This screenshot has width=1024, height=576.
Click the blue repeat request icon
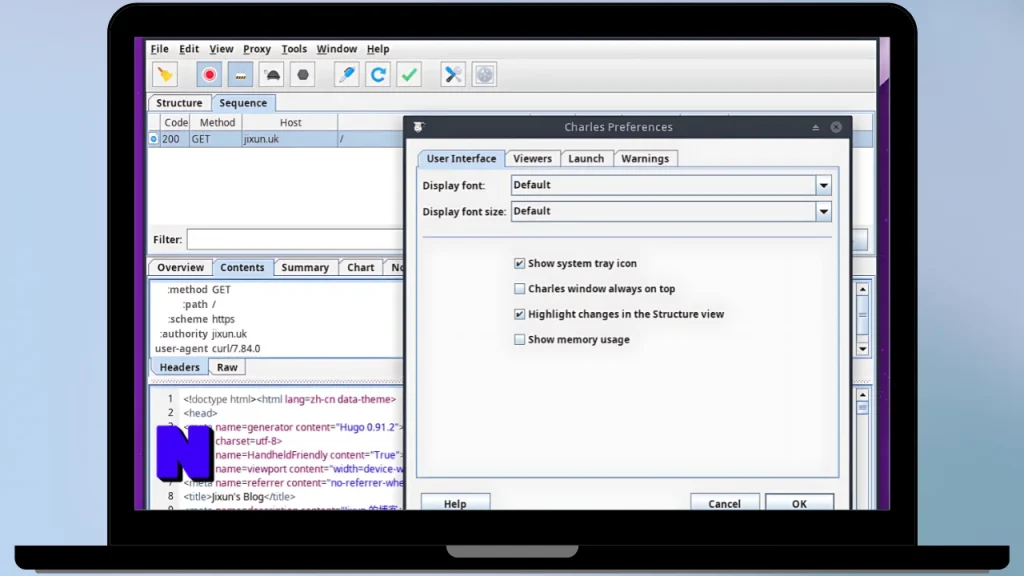(378, 74)
